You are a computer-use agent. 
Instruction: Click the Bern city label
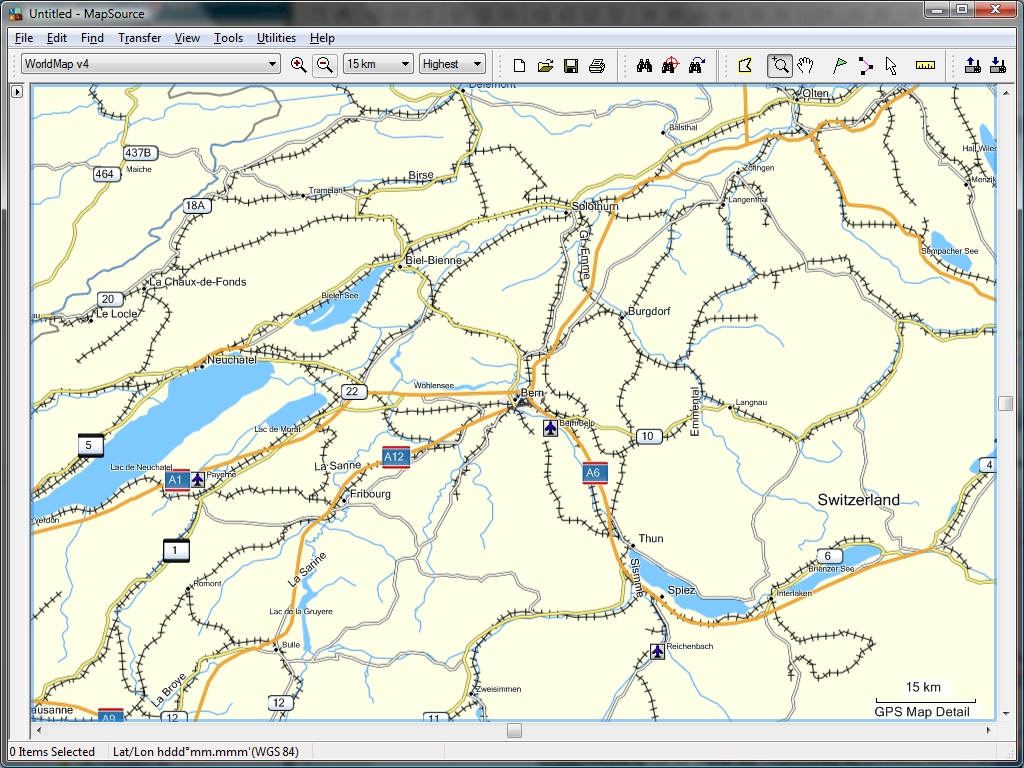click(532, 392)
